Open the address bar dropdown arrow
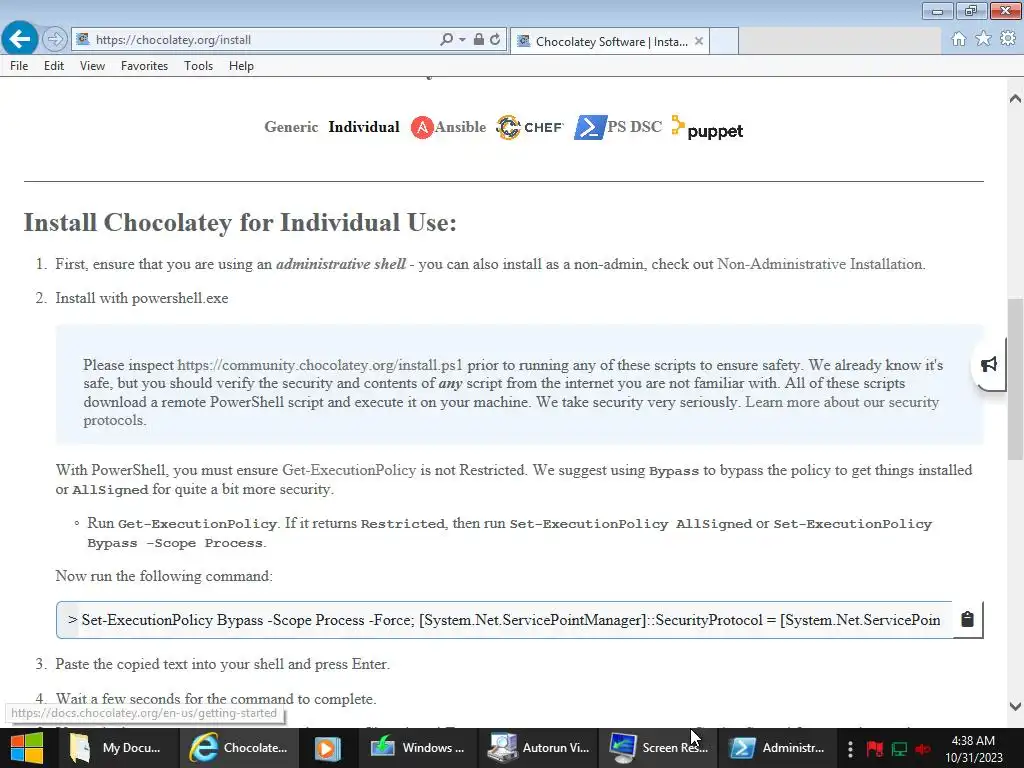 click(462, 39)
